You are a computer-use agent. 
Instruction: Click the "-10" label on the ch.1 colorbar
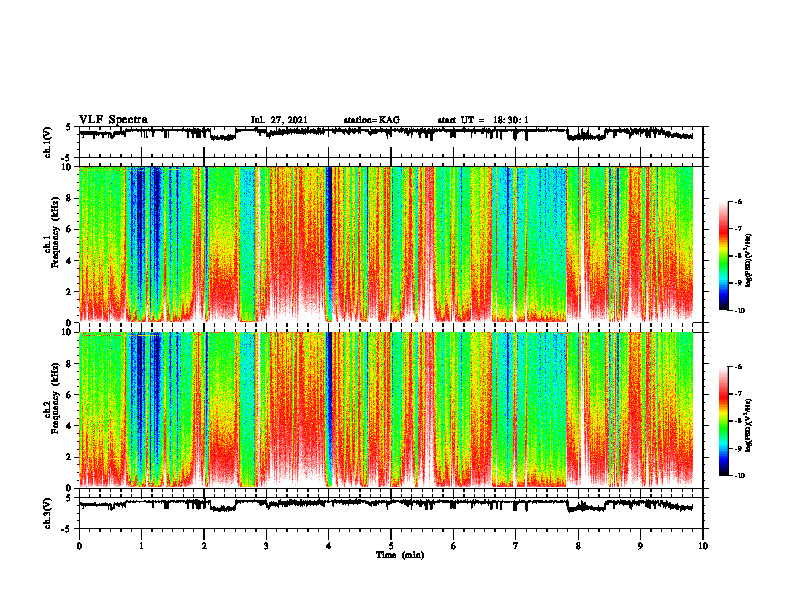point(739,311)
